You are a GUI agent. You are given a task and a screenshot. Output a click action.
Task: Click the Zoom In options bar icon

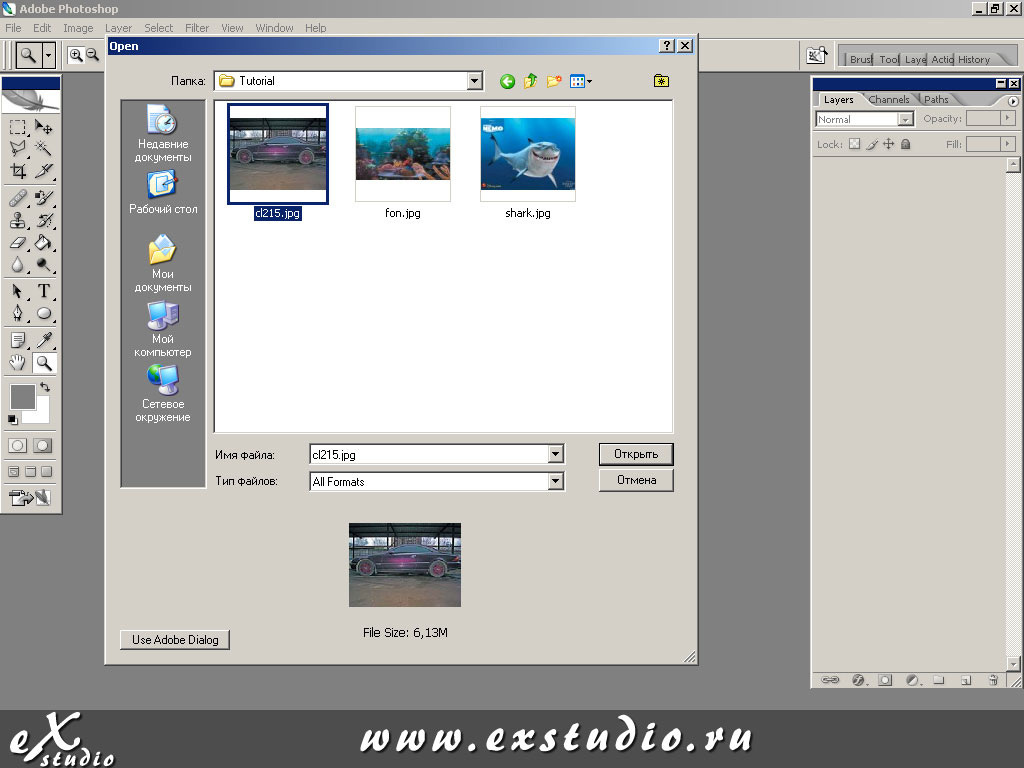(x=76, y=56)
